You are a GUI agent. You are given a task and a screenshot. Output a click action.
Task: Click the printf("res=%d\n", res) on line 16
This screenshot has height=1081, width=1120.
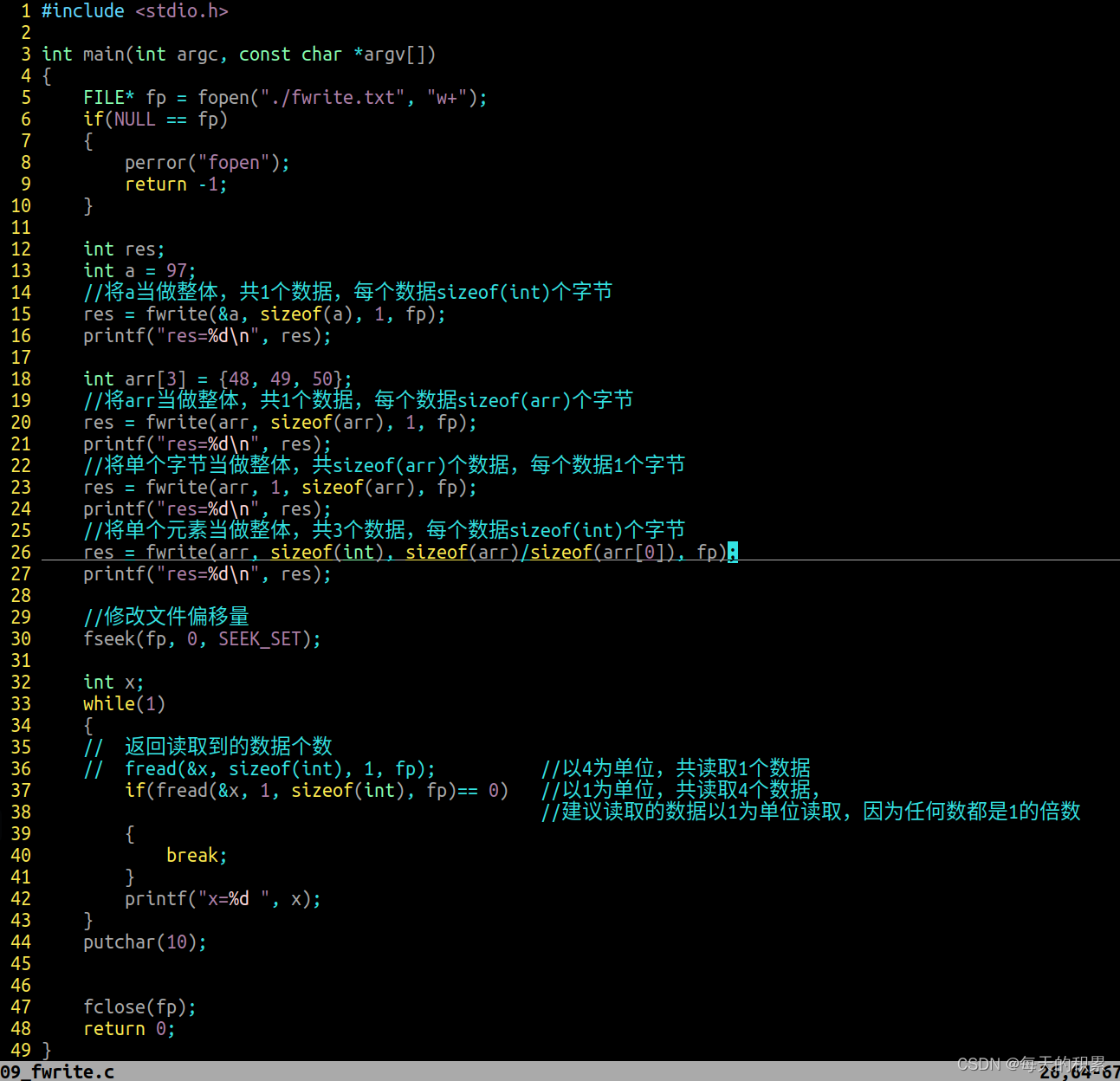click(207, 336)
